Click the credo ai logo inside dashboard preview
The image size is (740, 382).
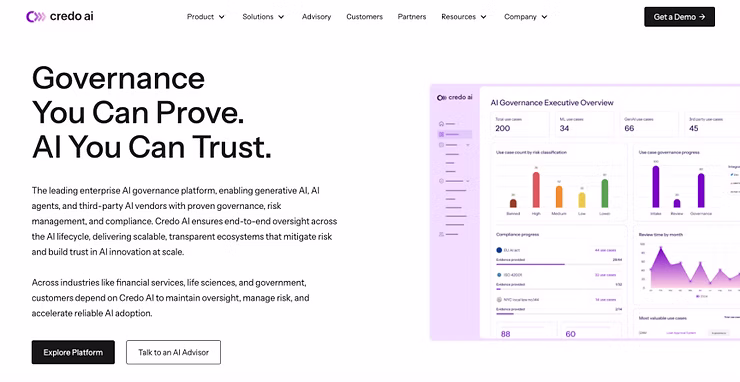pos(454,97)
